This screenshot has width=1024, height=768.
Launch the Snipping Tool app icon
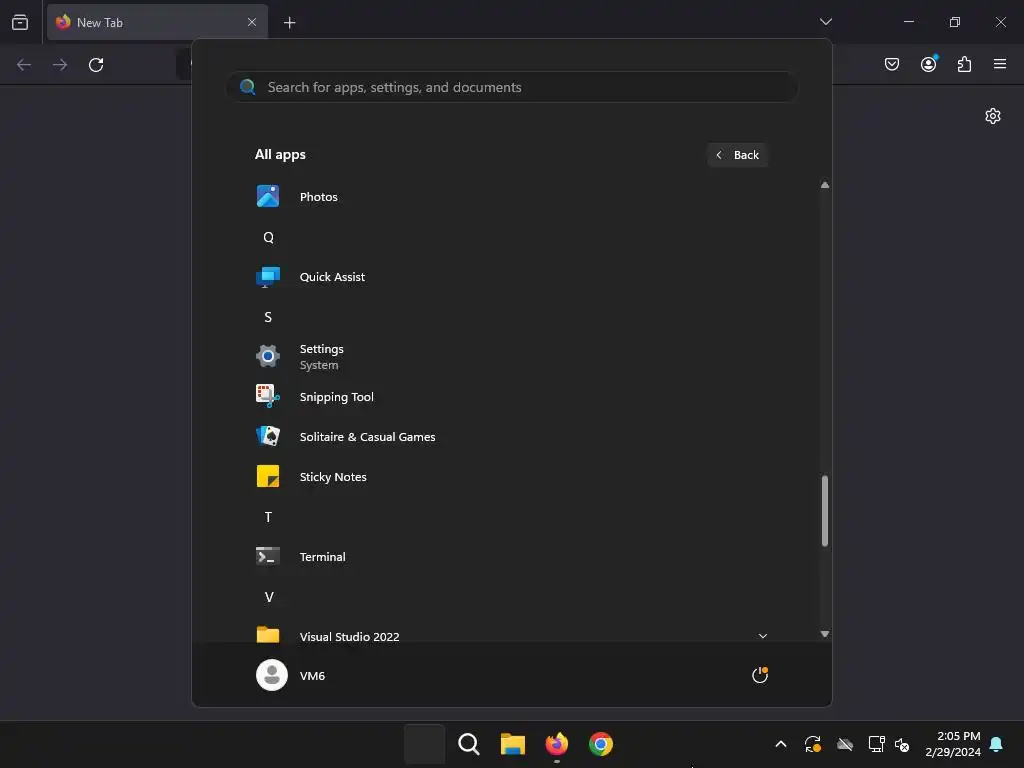click(268, 396)
